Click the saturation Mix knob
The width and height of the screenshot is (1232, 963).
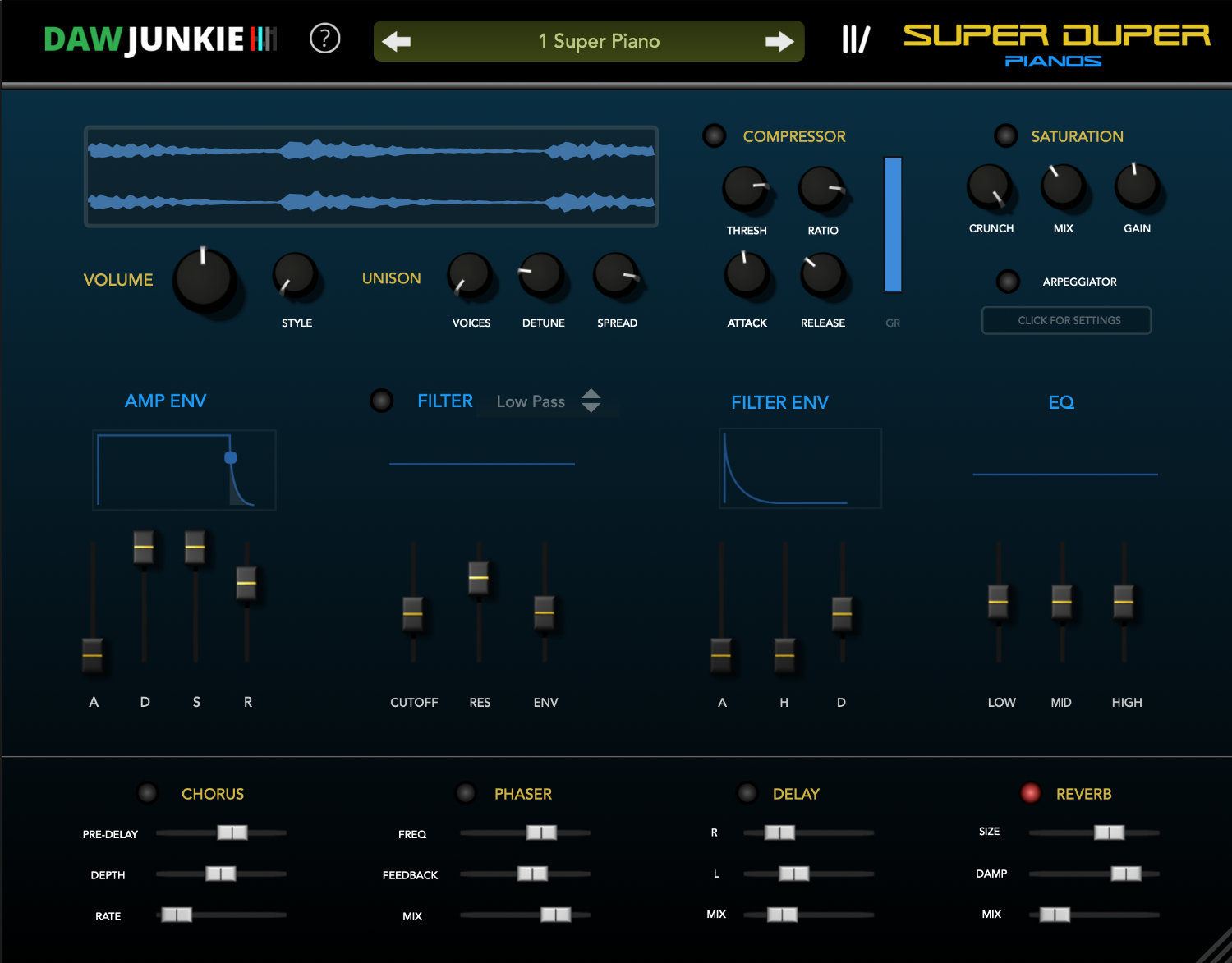tap(1063, 186)
